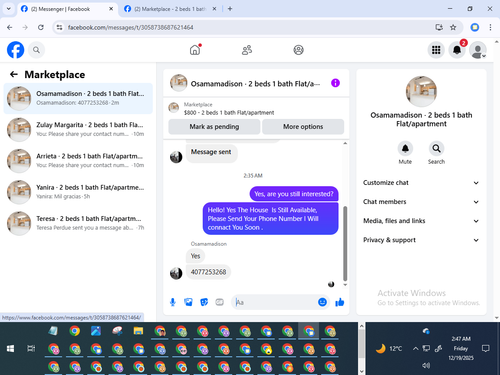The width and height of the screenshot is (500, 375).
Task: Select the 4077253268 message bubble
Action: 208,272
